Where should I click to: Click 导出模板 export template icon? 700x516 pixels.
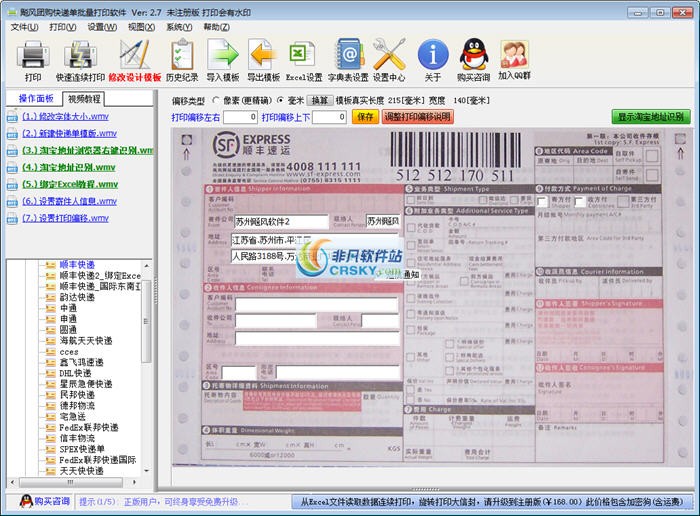[263, 62]
